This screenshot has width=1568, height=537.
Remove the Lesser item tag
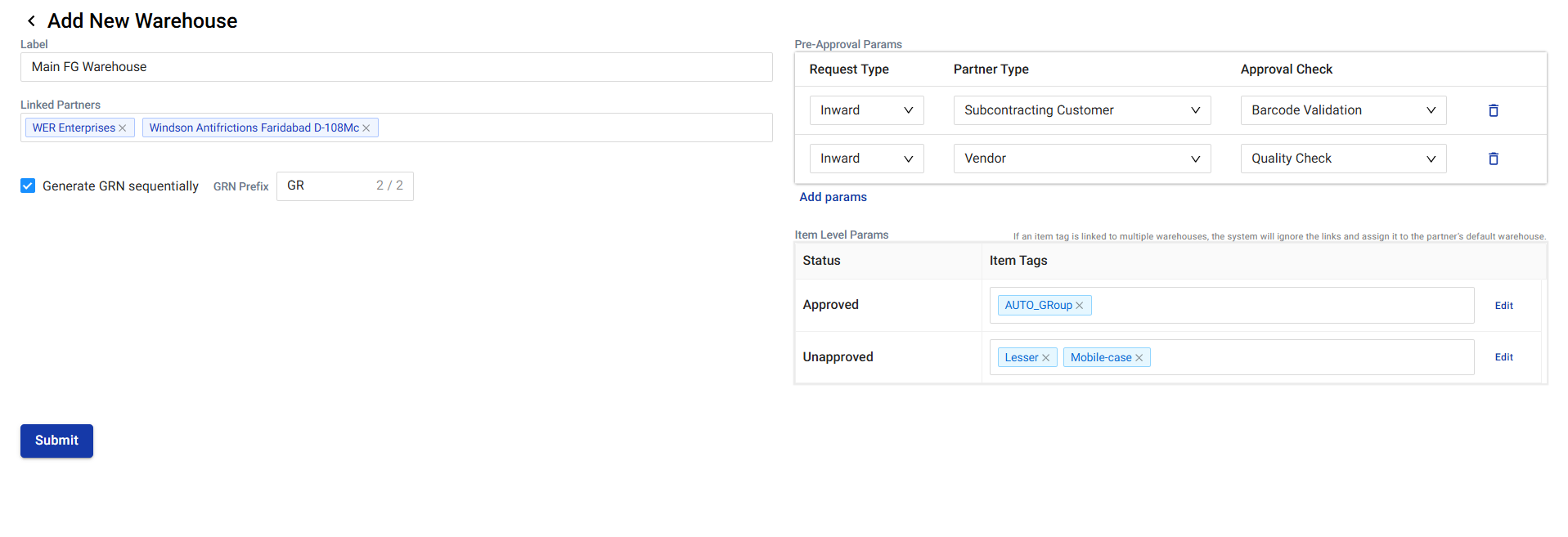tap(1045, 358)
